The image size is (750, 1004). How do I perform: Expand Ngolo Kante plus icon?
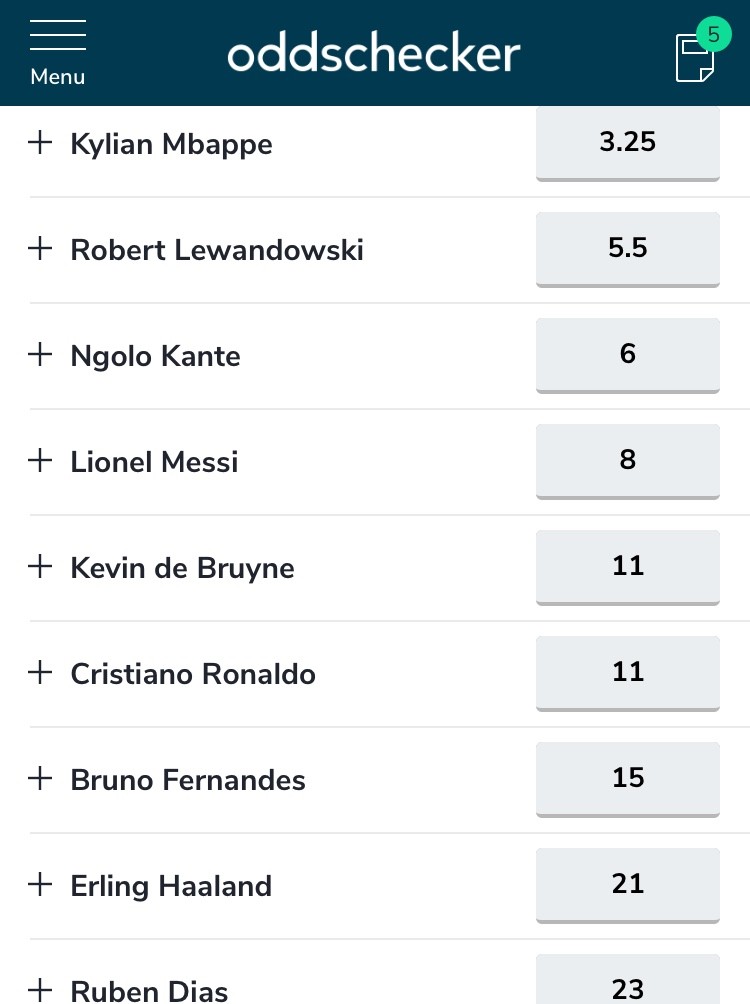pyautogui.click(x=40, y=354)
